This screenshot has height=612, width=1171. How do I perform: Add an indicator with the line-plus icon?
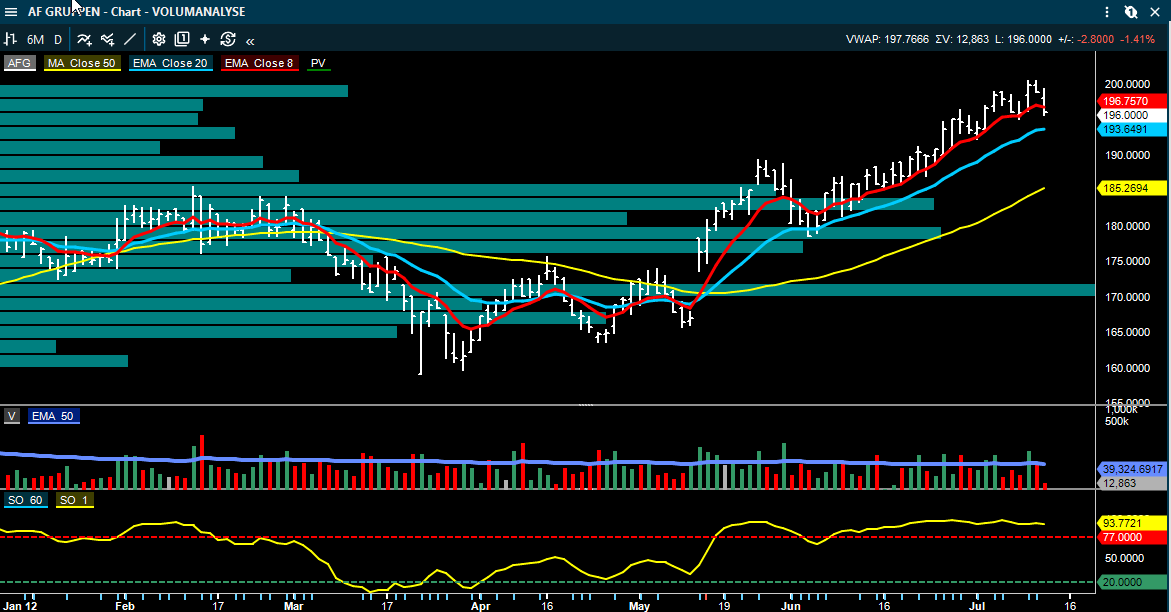click(x=84, y=39)
